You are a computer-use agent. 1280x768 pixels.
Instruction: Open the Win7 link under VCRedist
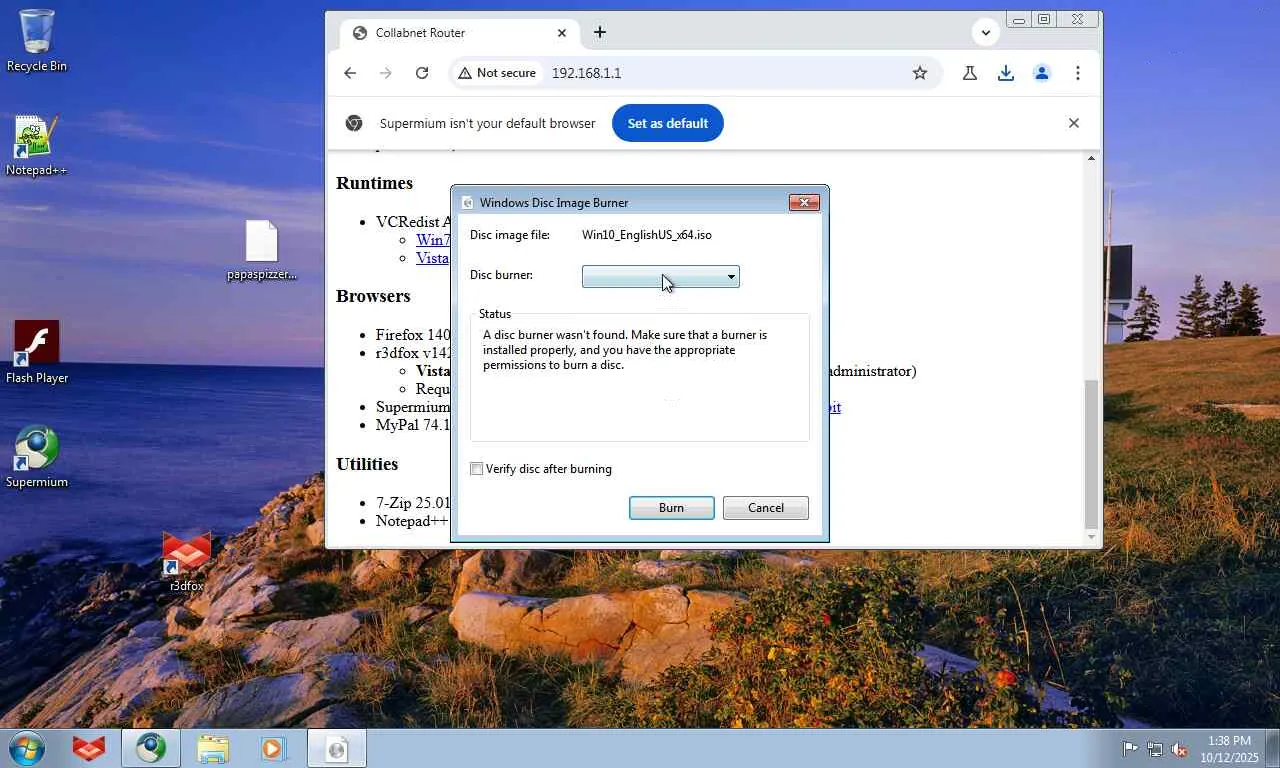(x=433, y=240)
